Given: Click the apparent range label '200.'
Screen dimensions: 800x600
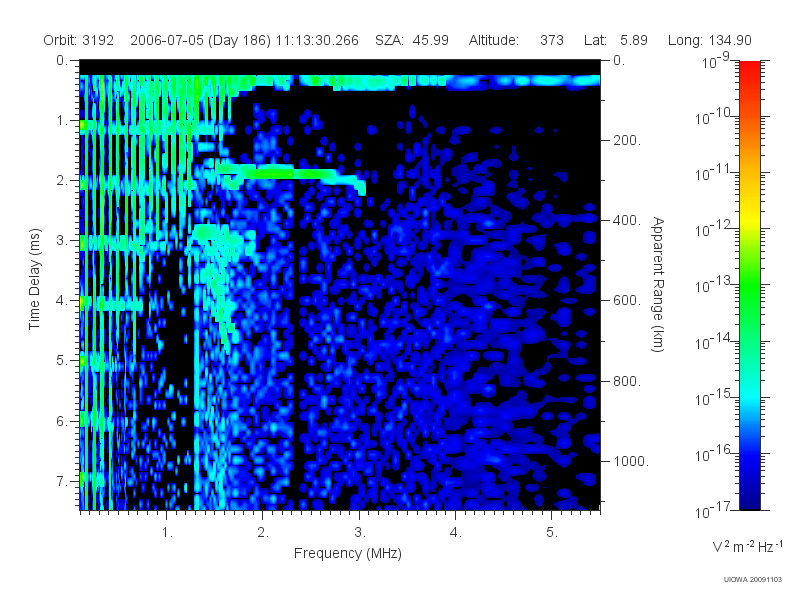Looking at the screenshot, I should click(627, 140).
